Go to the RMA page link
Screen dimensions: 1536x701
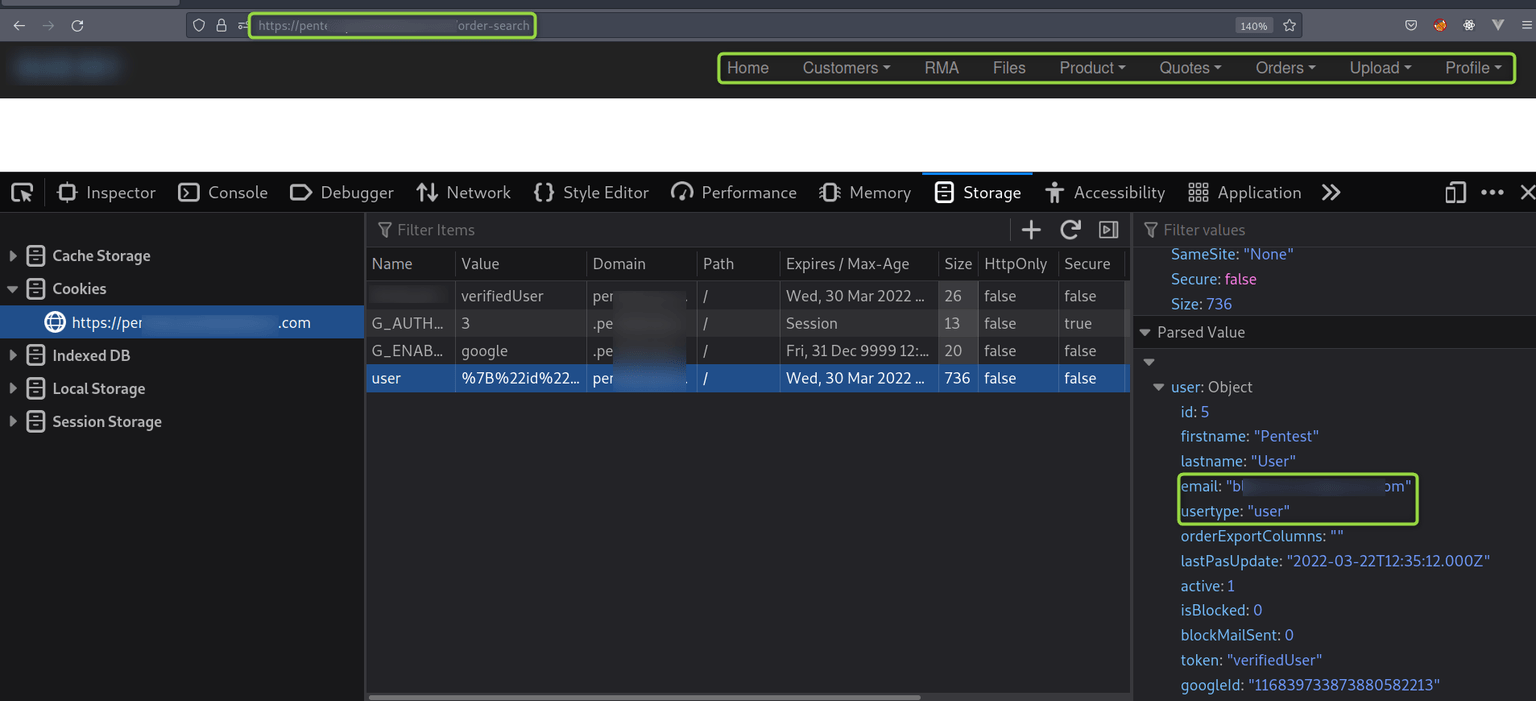pos(941,68)
